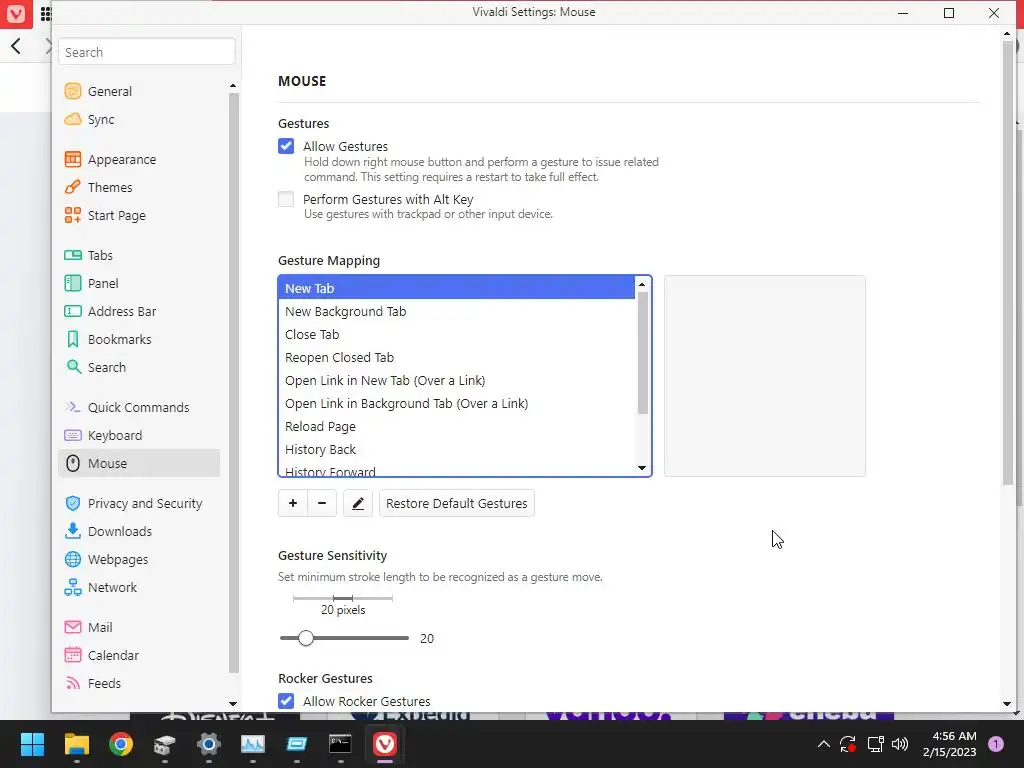
Task: Open Search settings magnifier icon
Action: [x=72, y=368]
